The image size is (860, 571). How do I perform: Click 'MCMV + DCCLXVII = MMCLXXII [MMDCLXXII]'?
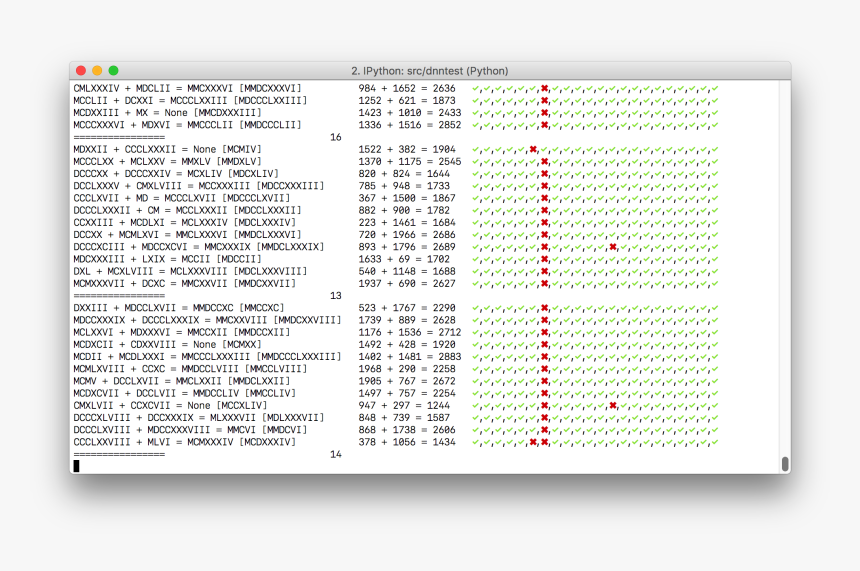pyautogui.click(x=182, y=381)
